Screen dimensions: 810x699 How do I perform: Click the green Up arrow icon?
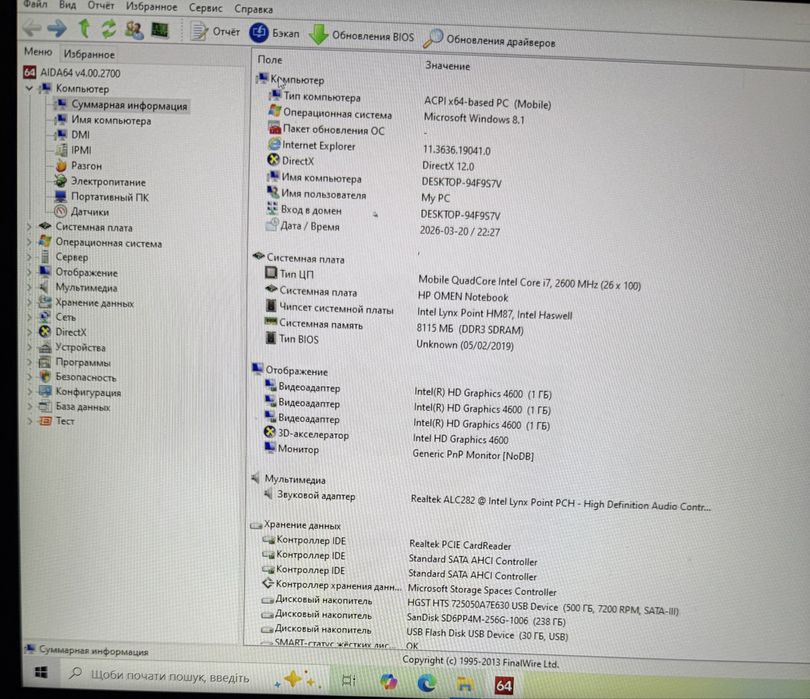(x=84, y=28)
